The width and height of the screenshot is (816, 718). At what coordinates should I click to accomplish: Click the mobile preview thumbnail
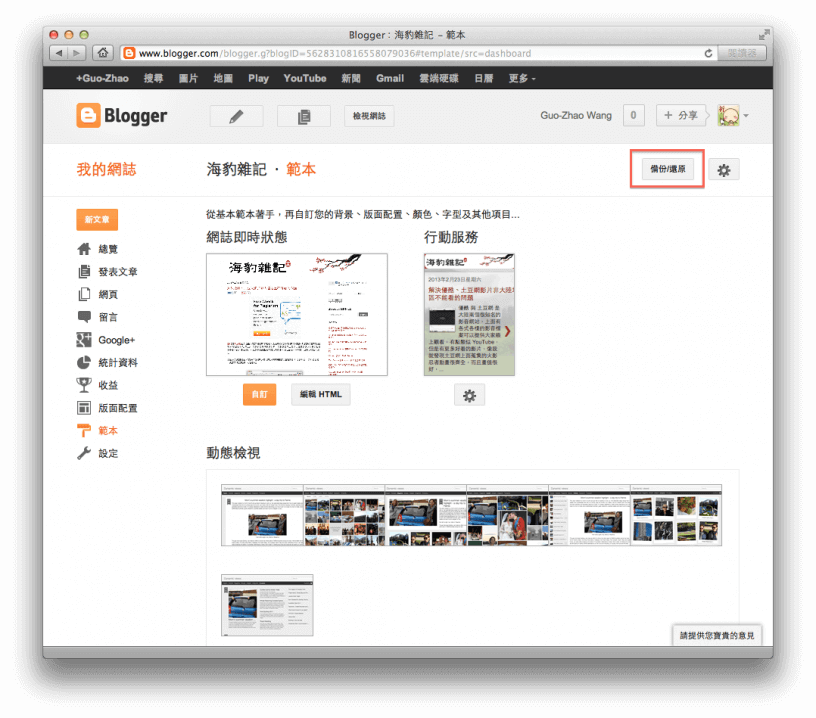pyautogui.click(x=469, y=314)
